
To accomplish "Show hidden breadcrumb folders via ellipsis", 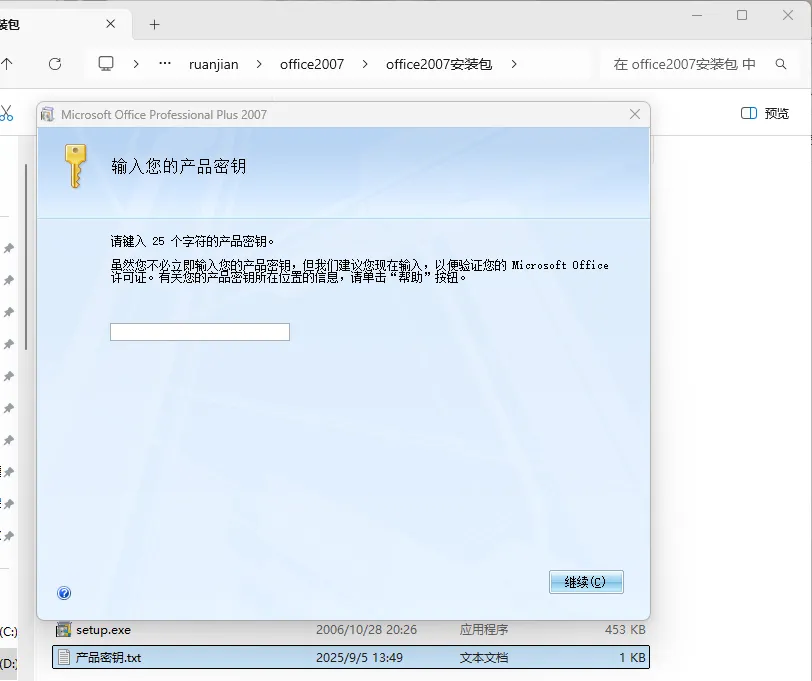I will 165,64.
